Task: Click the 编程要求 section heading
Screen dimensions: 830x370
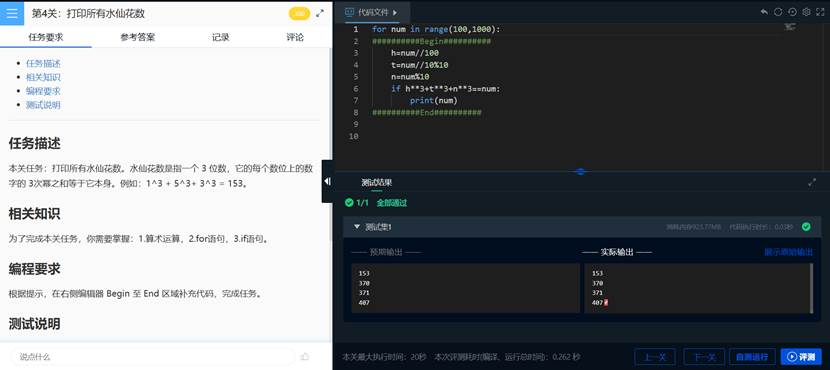Action: (34, 269)
